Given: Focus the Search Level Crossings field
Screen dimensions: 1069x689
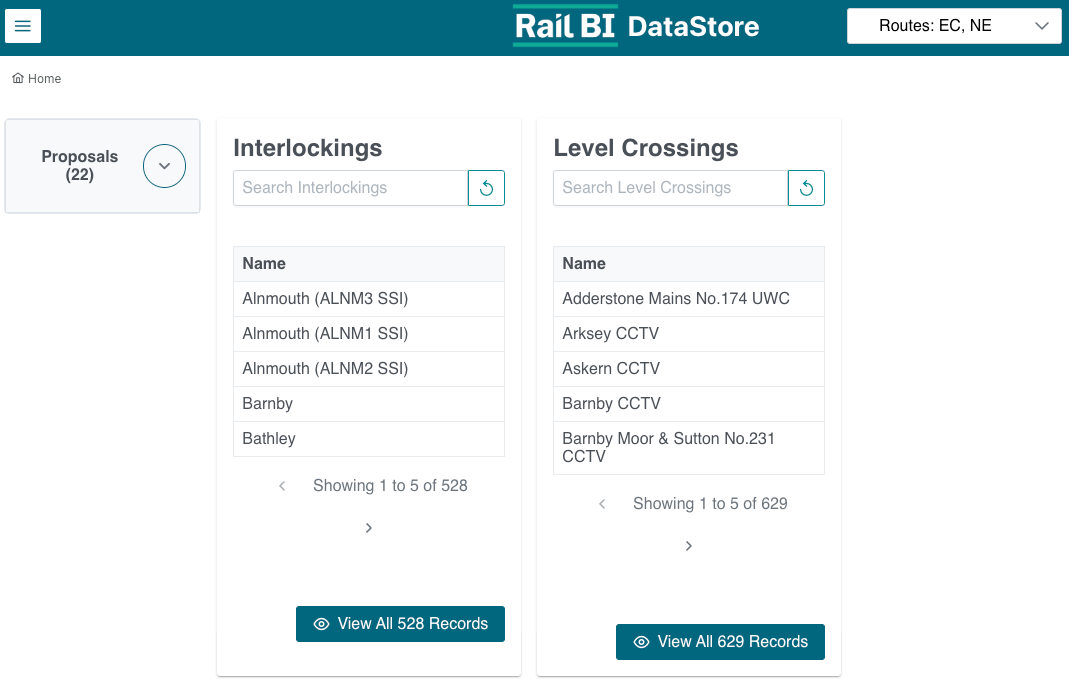Looking at the screenshot, I should (x=670, y=188).
